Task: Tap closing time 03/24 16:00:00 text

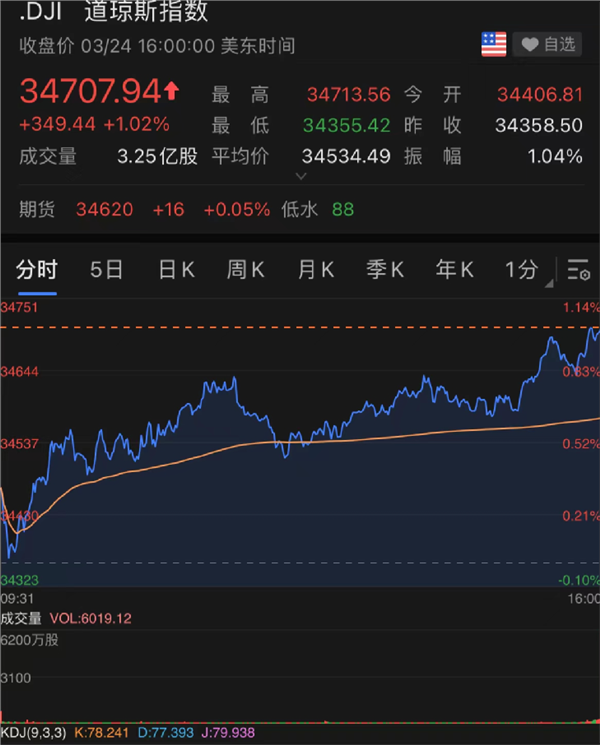Action: point(148,46)
